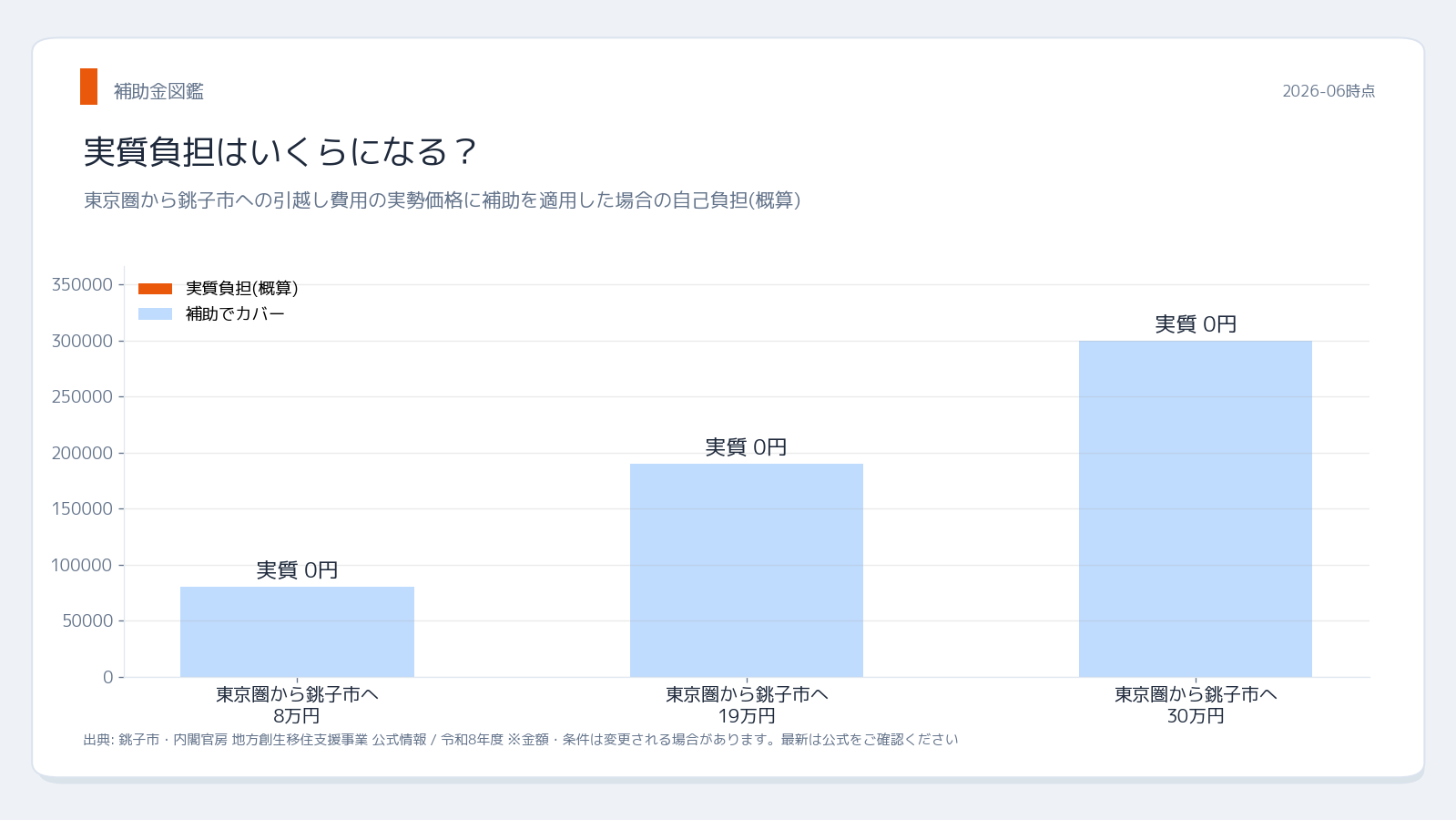Click the 実質 0円 label above the 8万円 bar

[x=297, y=570]
